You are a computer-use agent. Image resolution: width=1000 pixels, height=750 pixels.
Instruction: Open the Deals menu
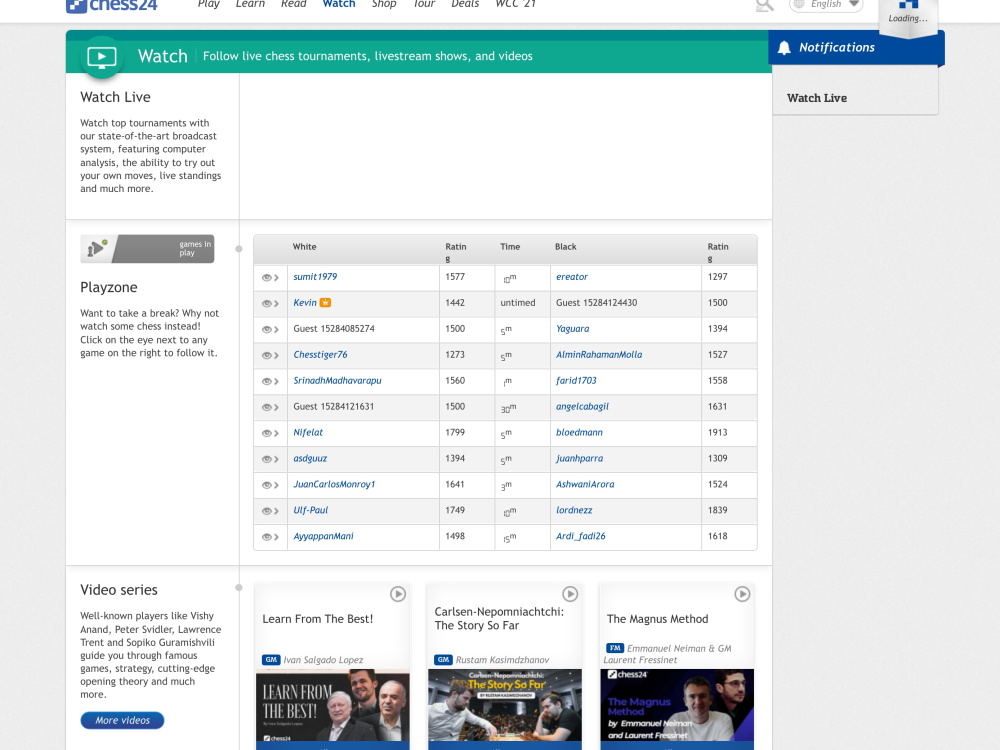click(465, 4)
